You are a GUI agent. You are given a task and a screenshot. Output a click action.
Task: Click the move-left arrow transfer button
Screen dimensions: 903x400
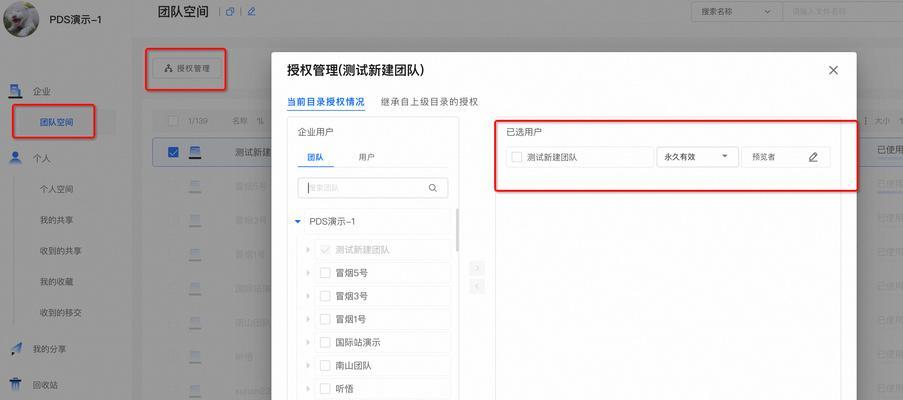(477, 286)
